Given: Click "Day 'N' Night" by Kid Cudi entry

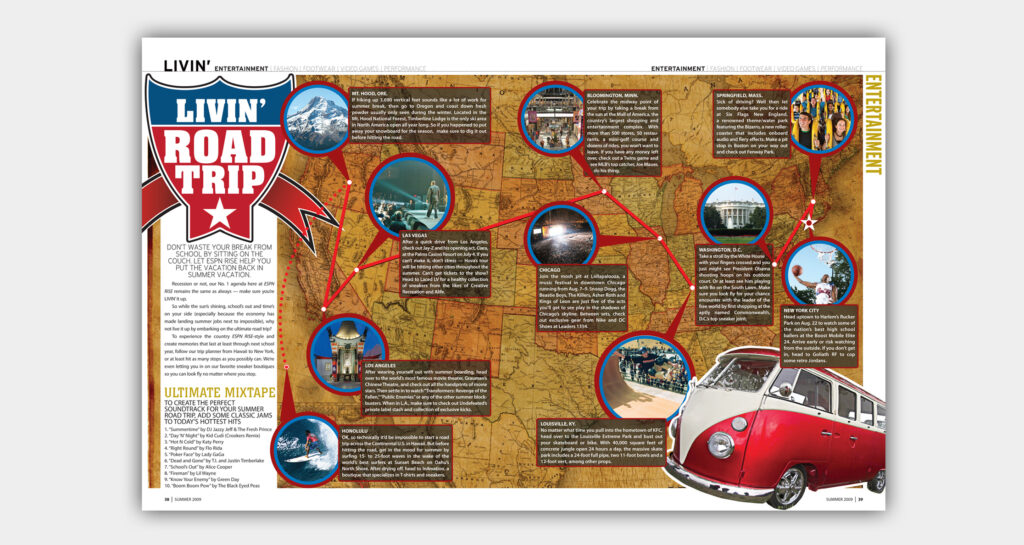Looking at the screenshot, I should tap(210, 437).
